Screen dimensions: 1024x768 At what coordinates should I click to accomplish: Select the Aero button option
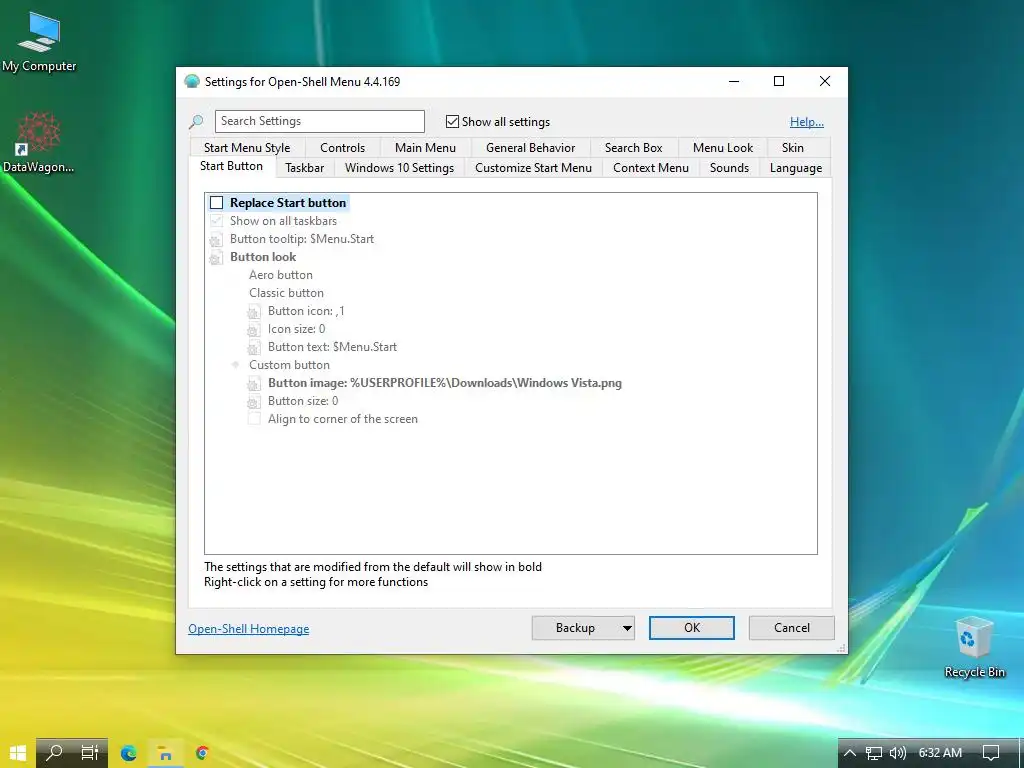click(281, 275)
